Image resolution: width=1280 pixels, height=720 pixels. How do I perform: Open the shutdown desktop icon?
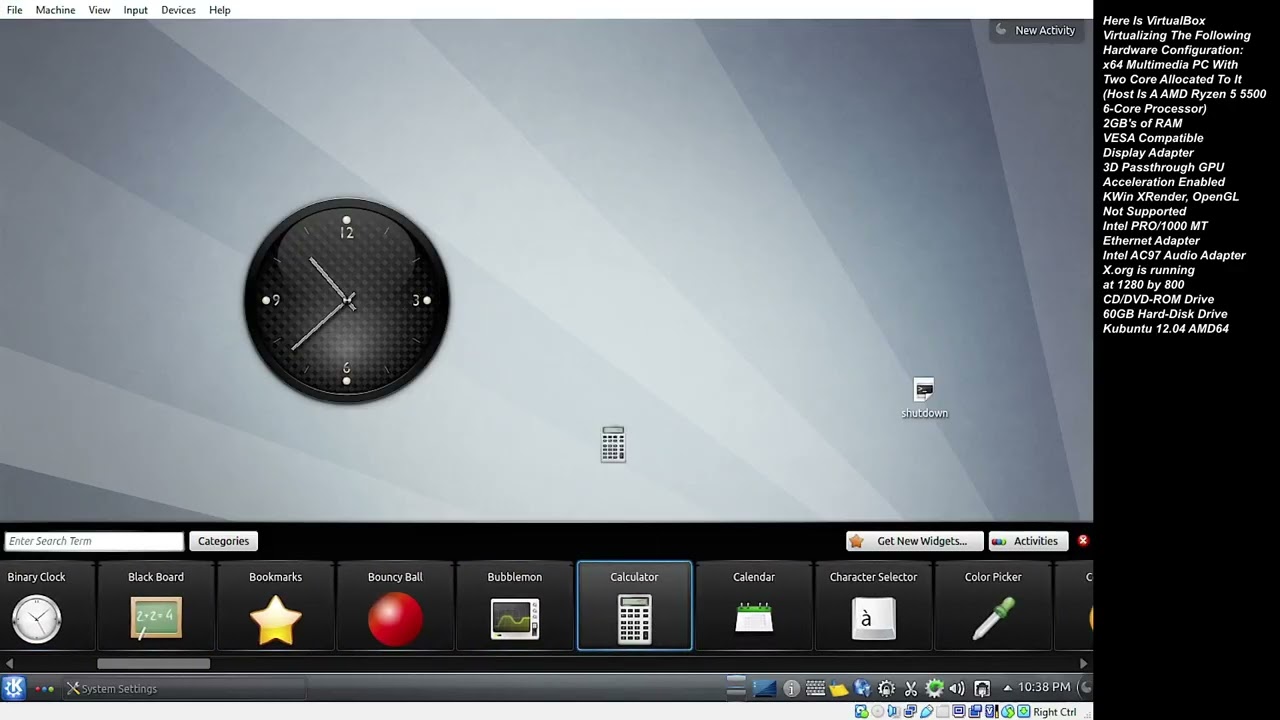pyautogui.click(x=924, y=398)
